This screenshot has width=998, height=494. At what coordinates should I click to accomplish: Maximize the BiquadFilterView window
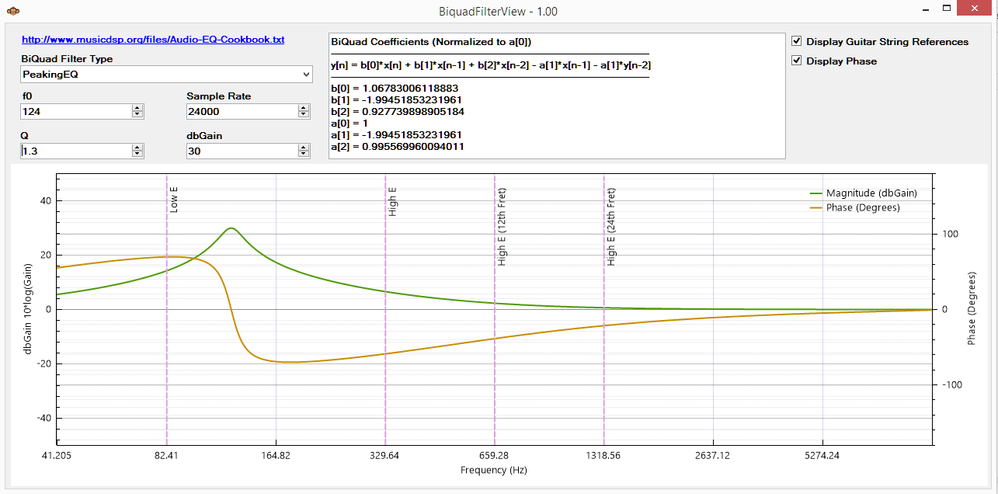pyautogui.click(x=947, y=10)
